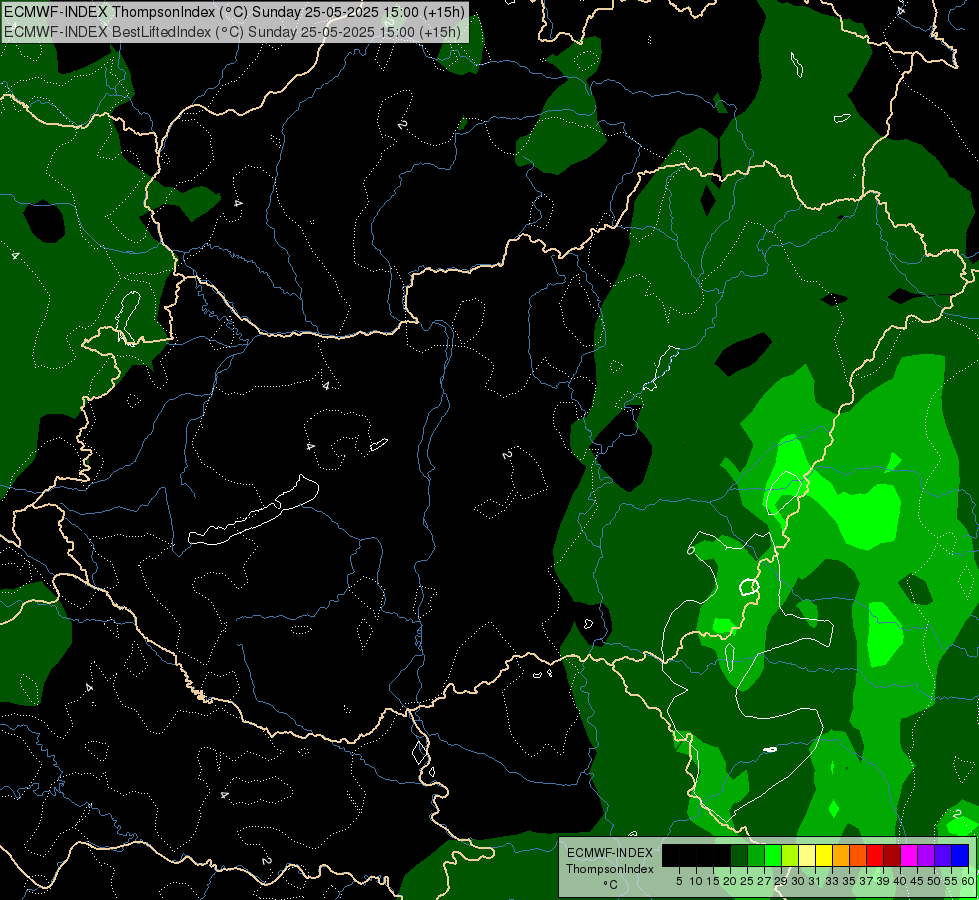
Task: Click the violet-blue legend swatch for 50–55
Action: click(943, 855)
